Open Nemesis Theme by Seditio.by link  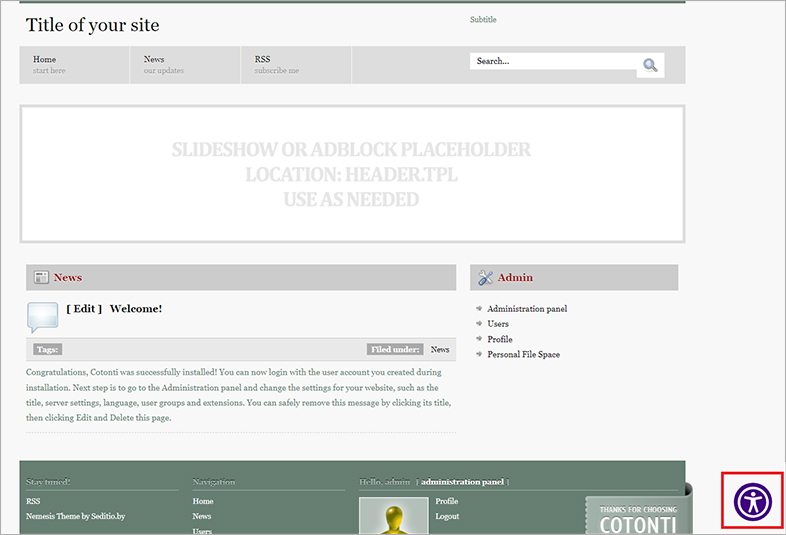76,516
